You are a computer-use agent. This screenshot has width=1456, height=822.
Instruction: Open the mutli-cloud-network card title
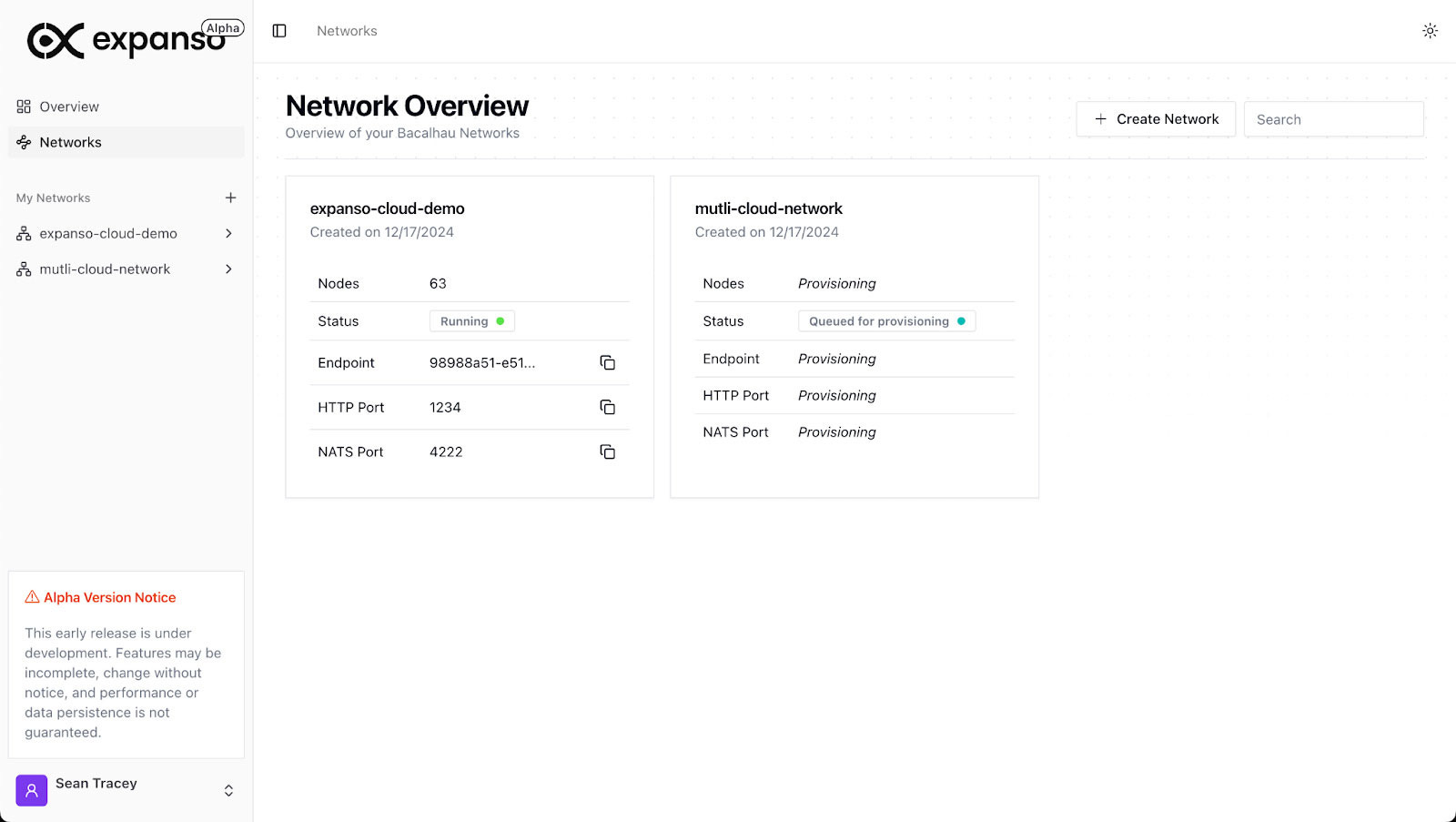[x=768, y=208]
